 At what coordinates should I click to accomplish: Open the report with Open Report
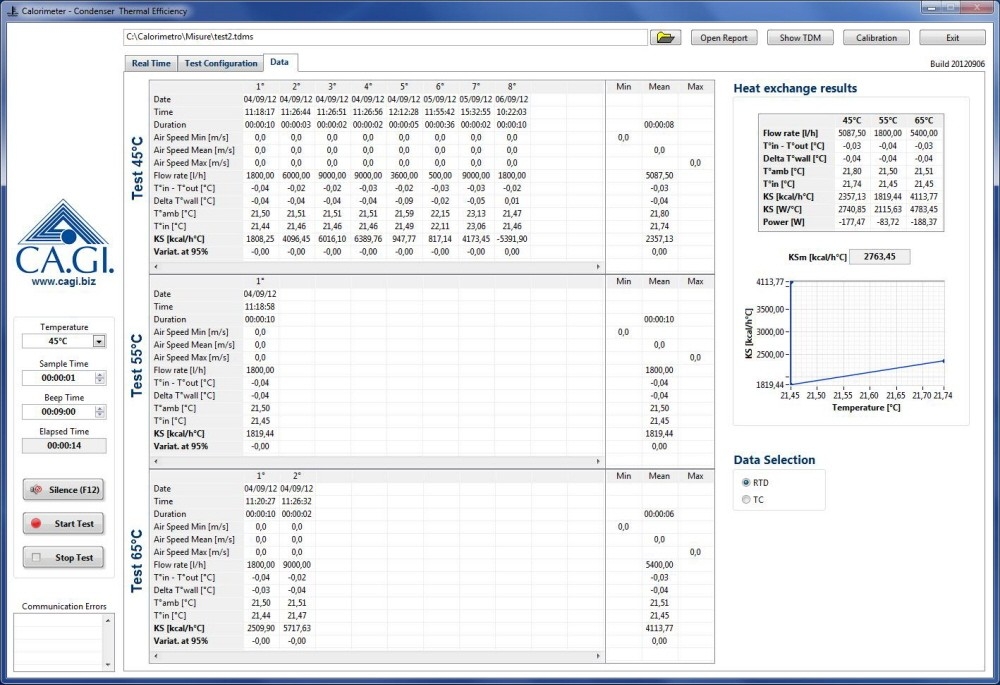coord(724,38)
